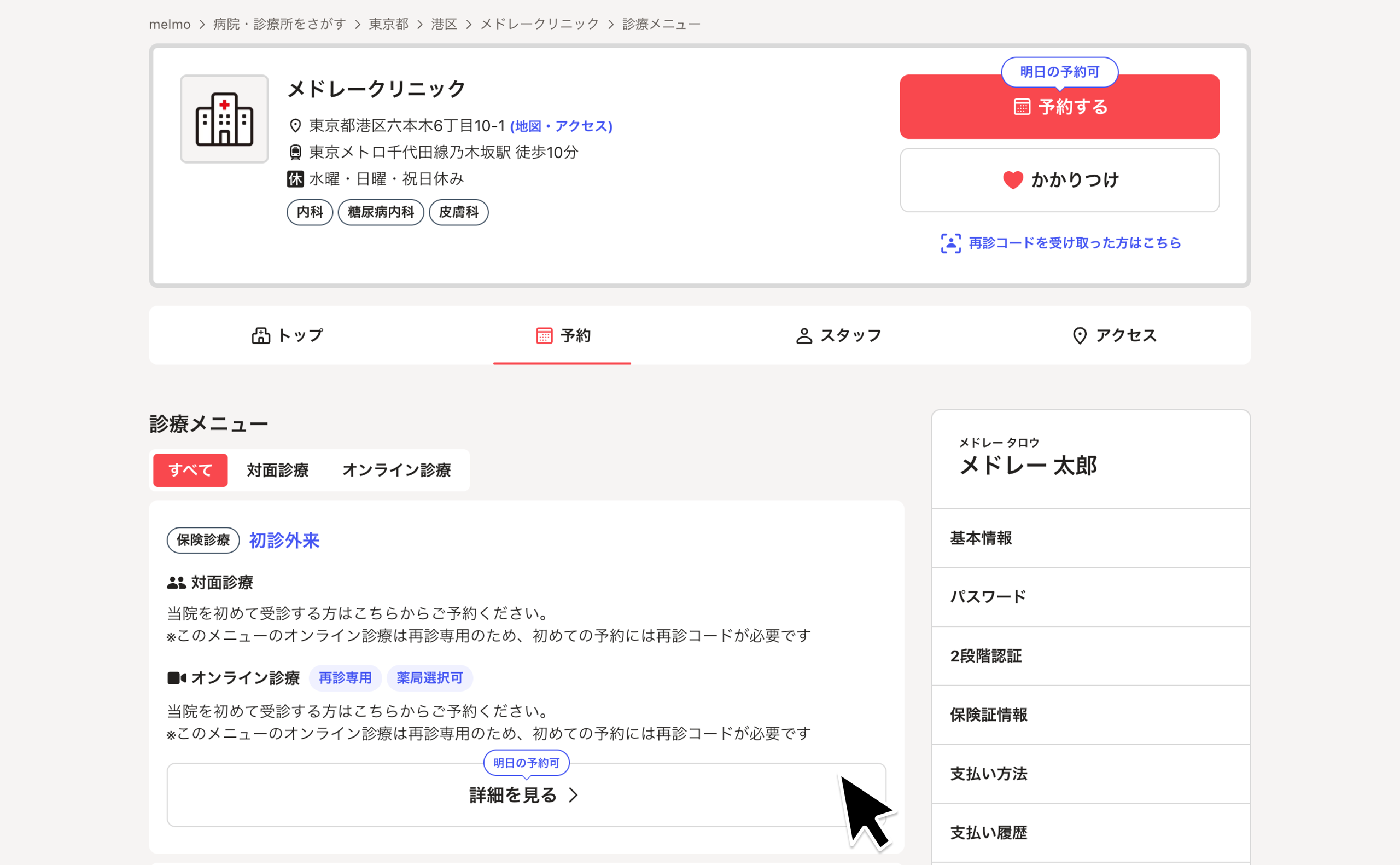Screen dimensions: 1400x865
Task: Switch filter to オンライン診療
Action: pos(396,471)
